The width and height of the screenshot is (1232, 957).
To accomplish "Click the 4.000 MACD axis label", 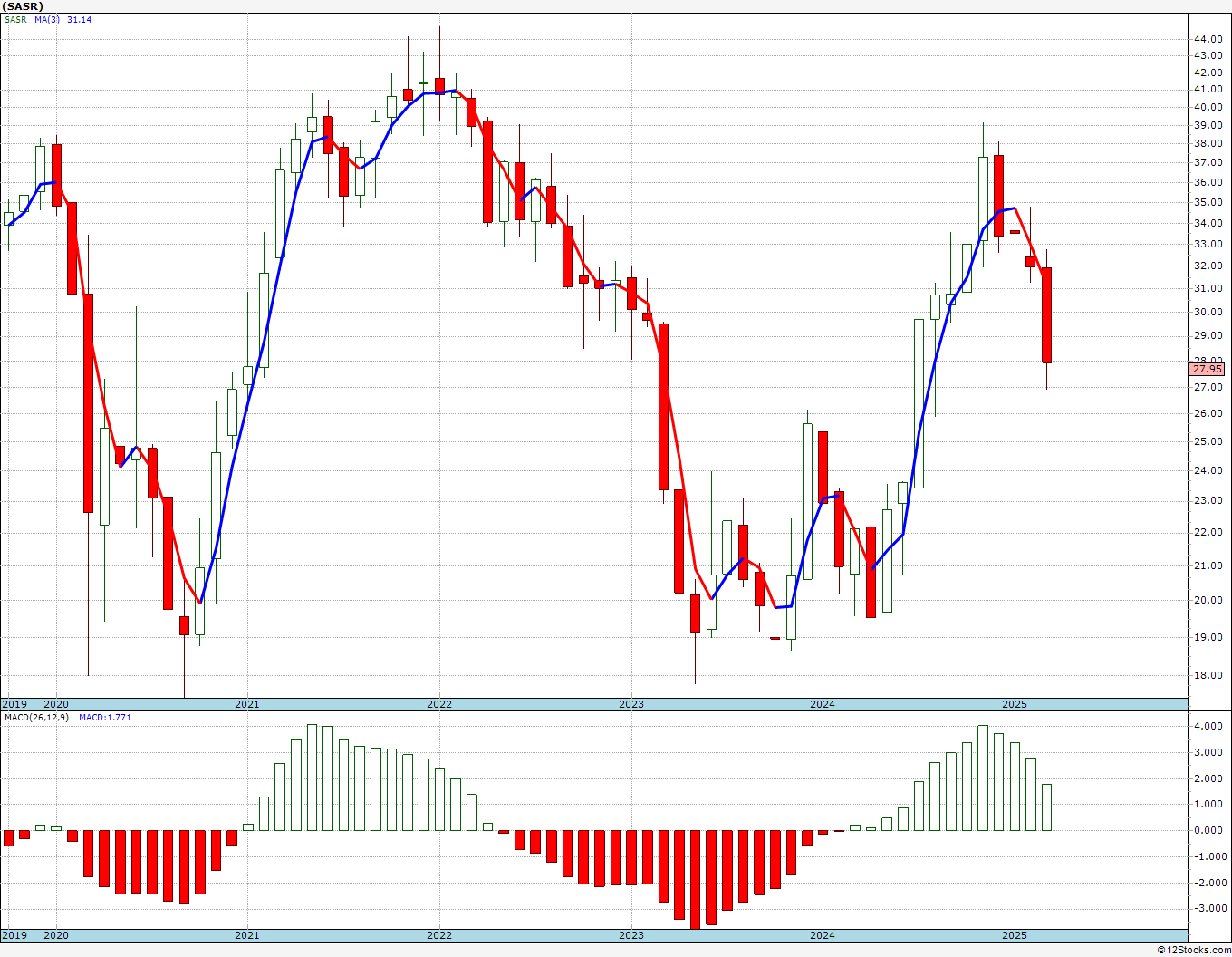I will pyautogui.click(x=1210, y=726).
